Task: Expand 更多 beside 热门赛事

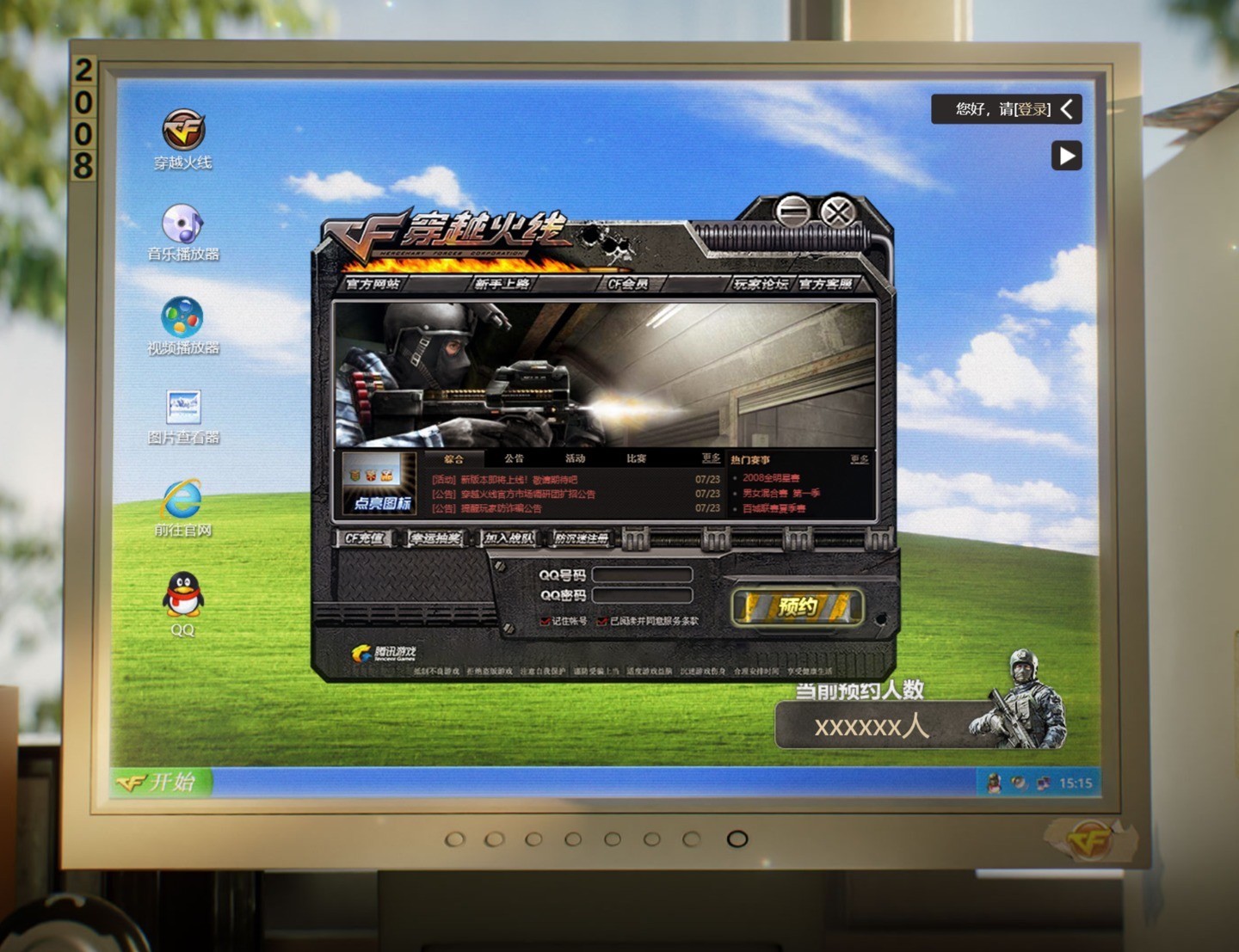Action: point(860,459)
